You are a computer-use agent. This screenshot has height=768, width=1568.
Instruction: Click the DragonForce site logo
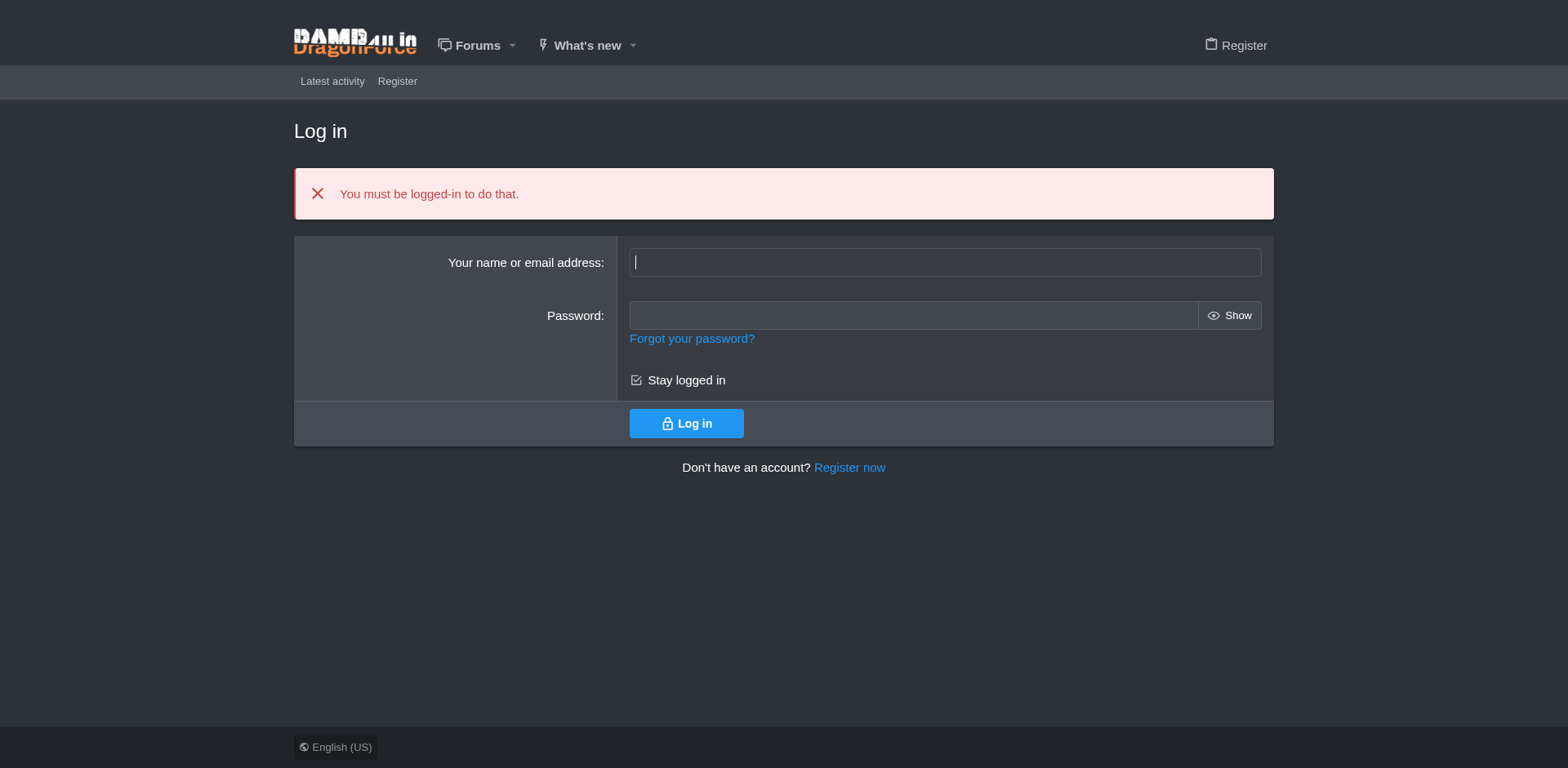tap(354, 43)
